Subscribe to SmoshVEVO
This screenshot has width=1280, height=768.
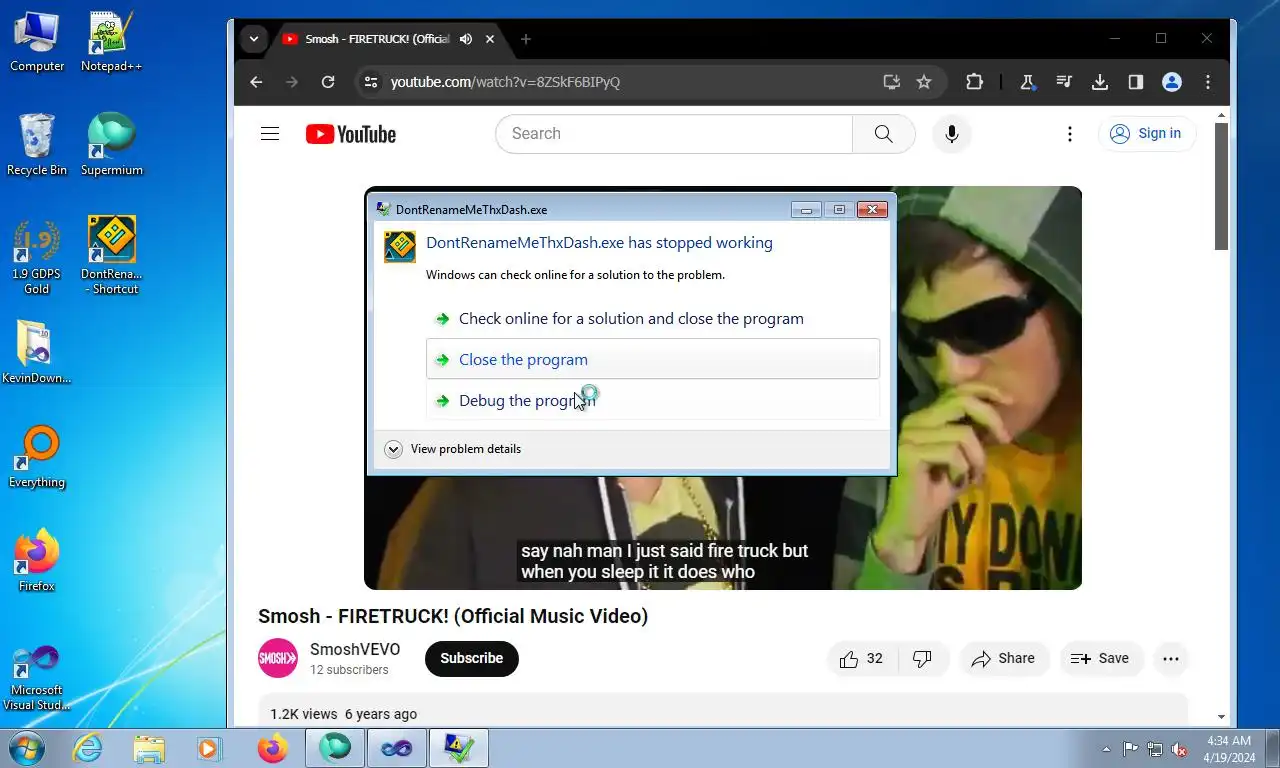472,658
